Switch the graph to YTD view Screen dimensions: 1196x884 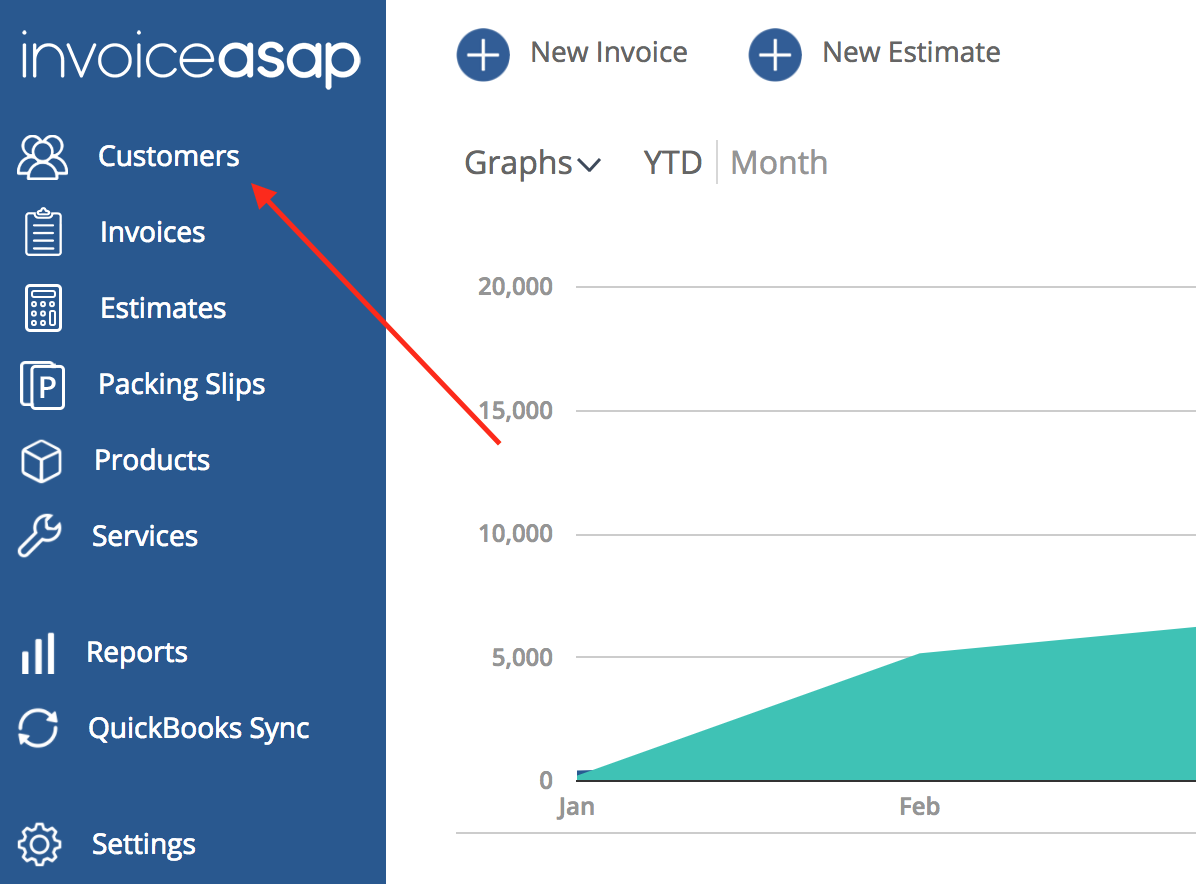pos(672,163)
